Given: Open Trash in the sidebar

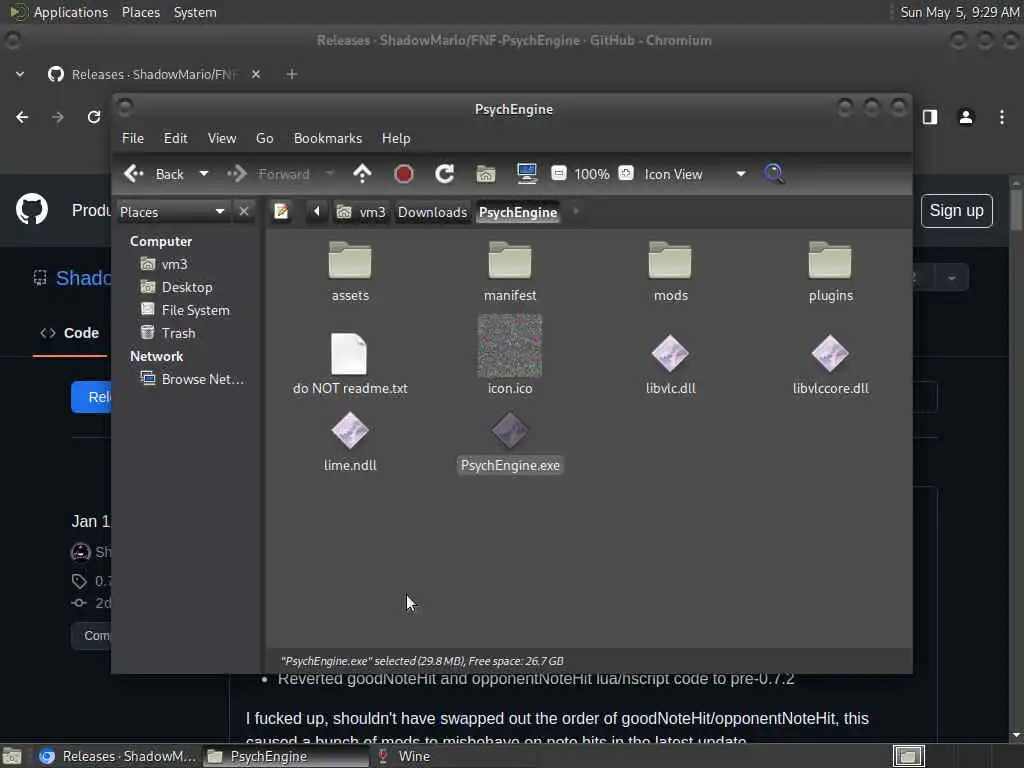Looking at the screenshot, I should point(178,333).
